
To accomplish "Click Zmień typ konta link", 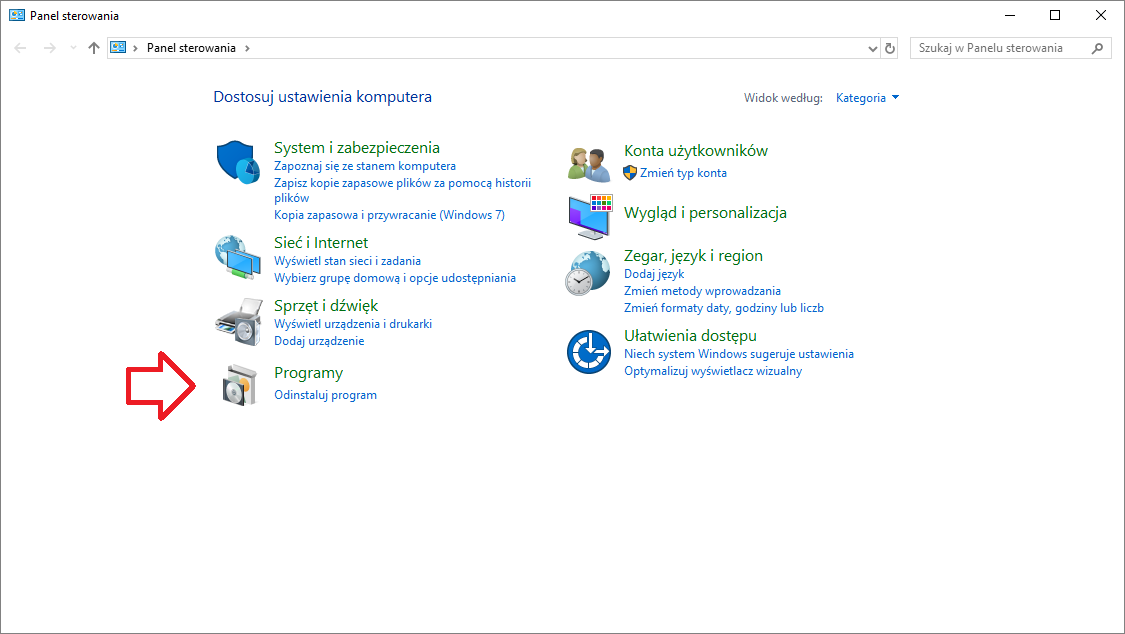I will click(683, 173).
